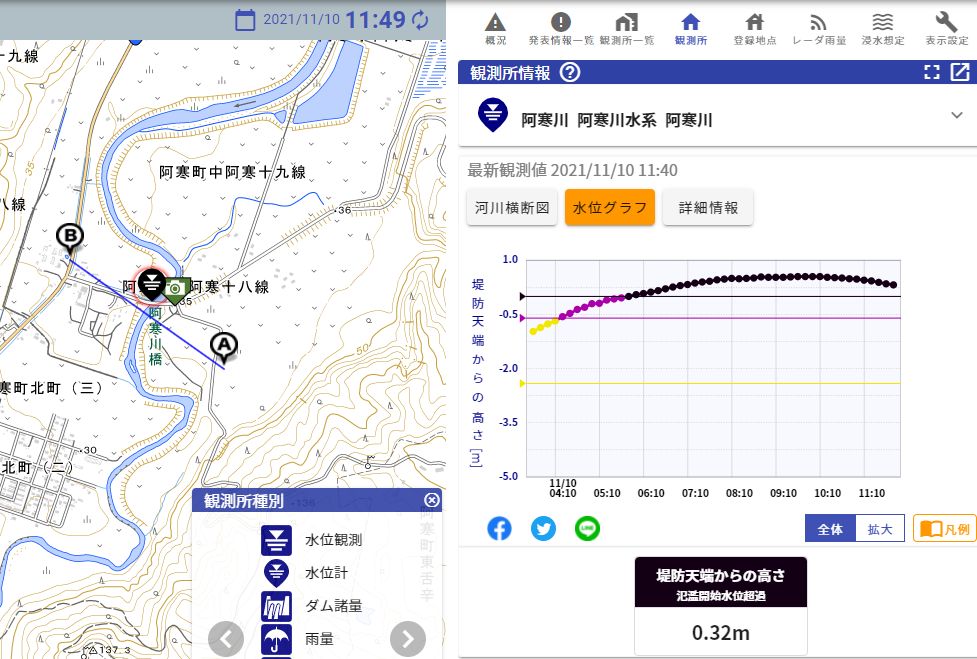Image resolution: width=977 pixels, height=659 pixels.
Task: Click the green camera marker on map
Action: (176, 290)
